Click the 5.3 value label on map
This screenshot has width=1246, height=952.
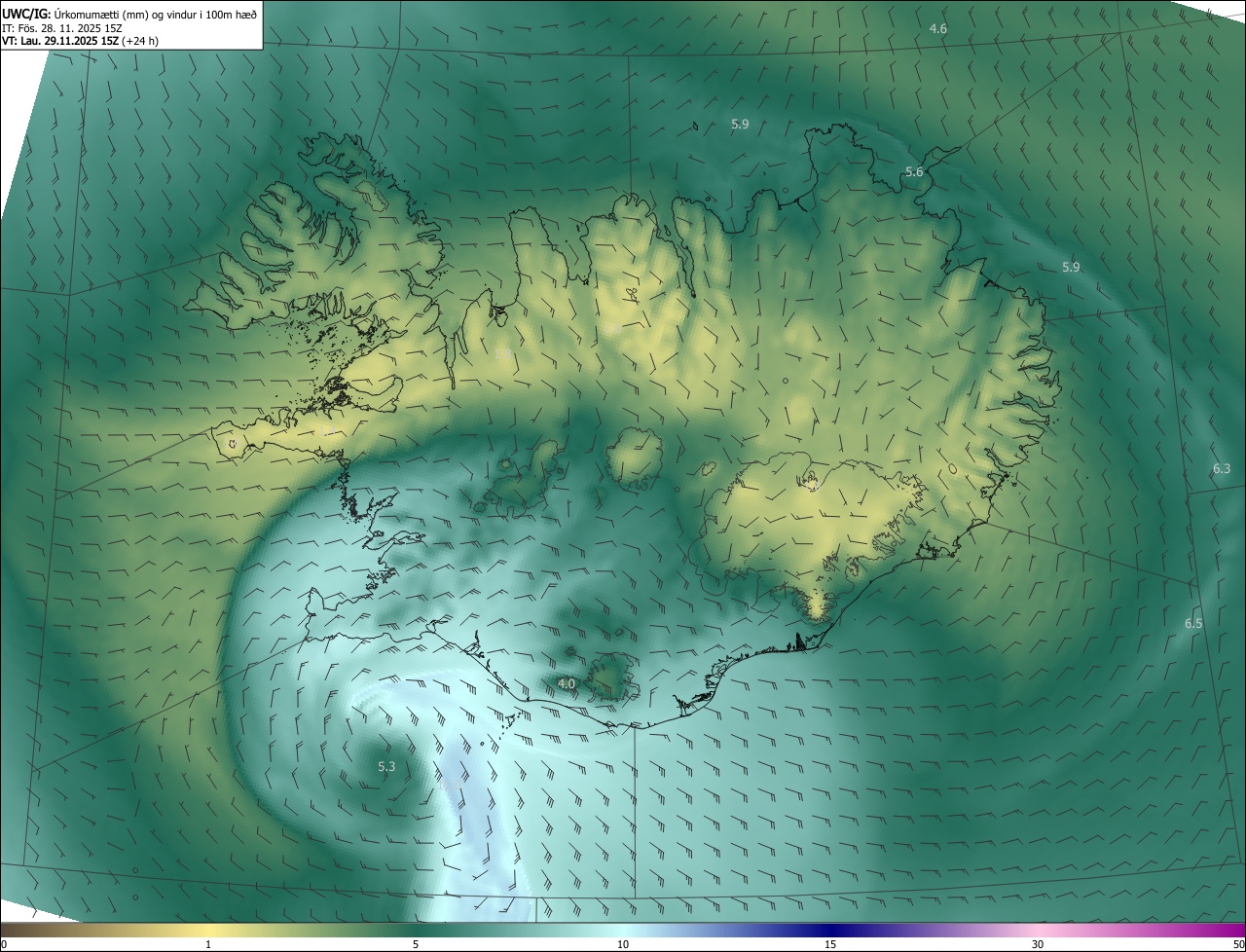click(385, 767)
